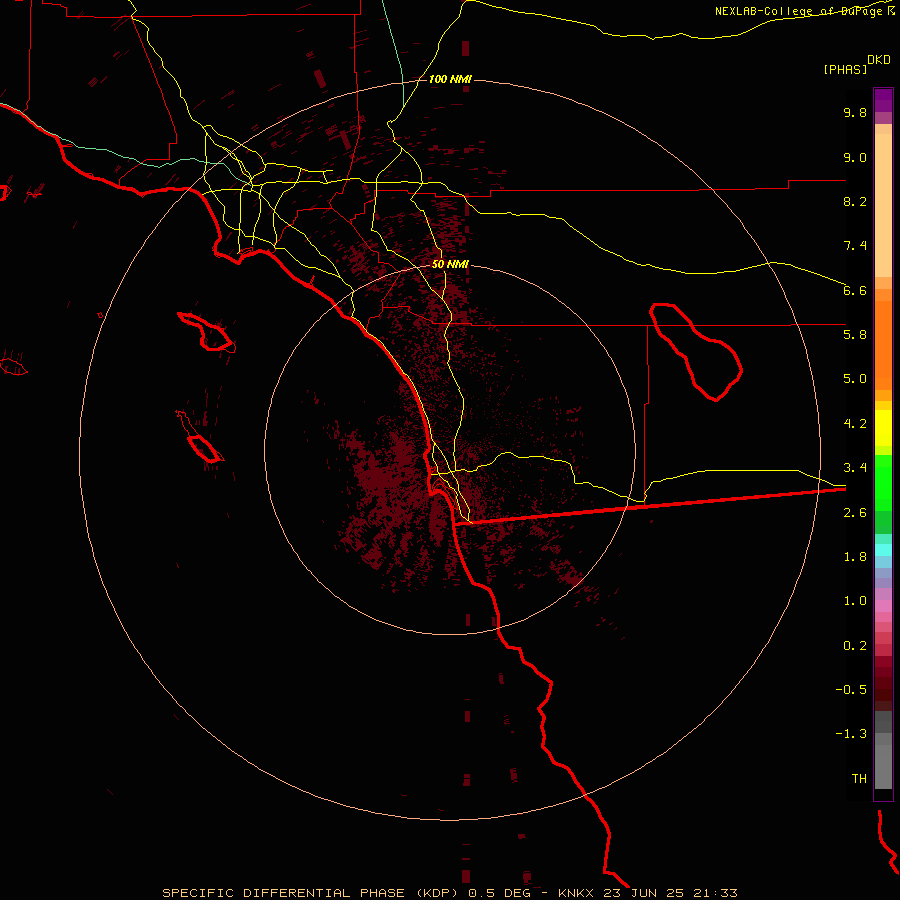Click the NEXLAB-College of DuPage credit text

pos(798,11)
